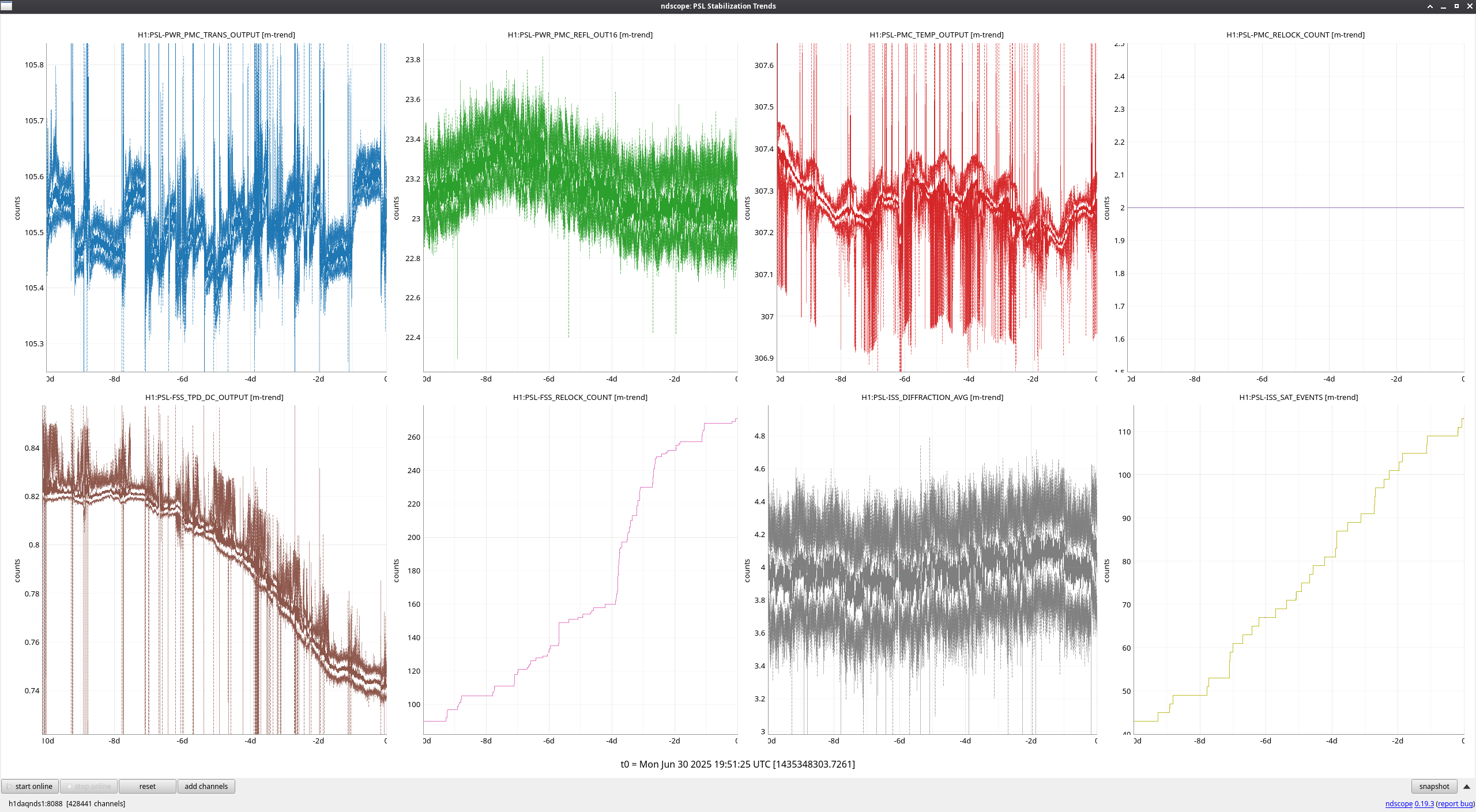This screenshot has height=812, width=1476.
Task: Open the report bug link
Action: click(x=1455, y=803)
